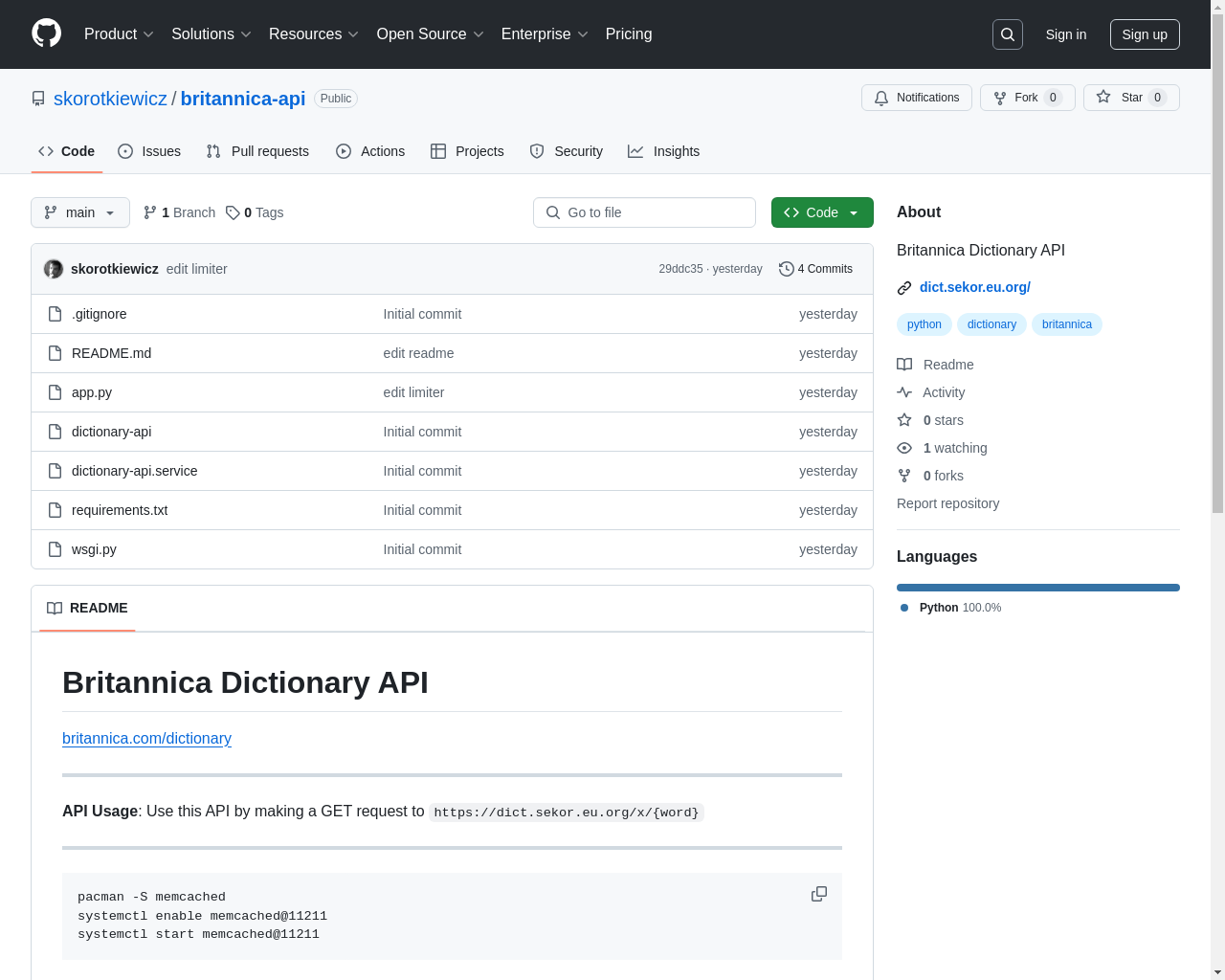Open the 'edit limiter' commit message in the commit bar
Viewport: 1225px width, 980px height.
point(197,269)
